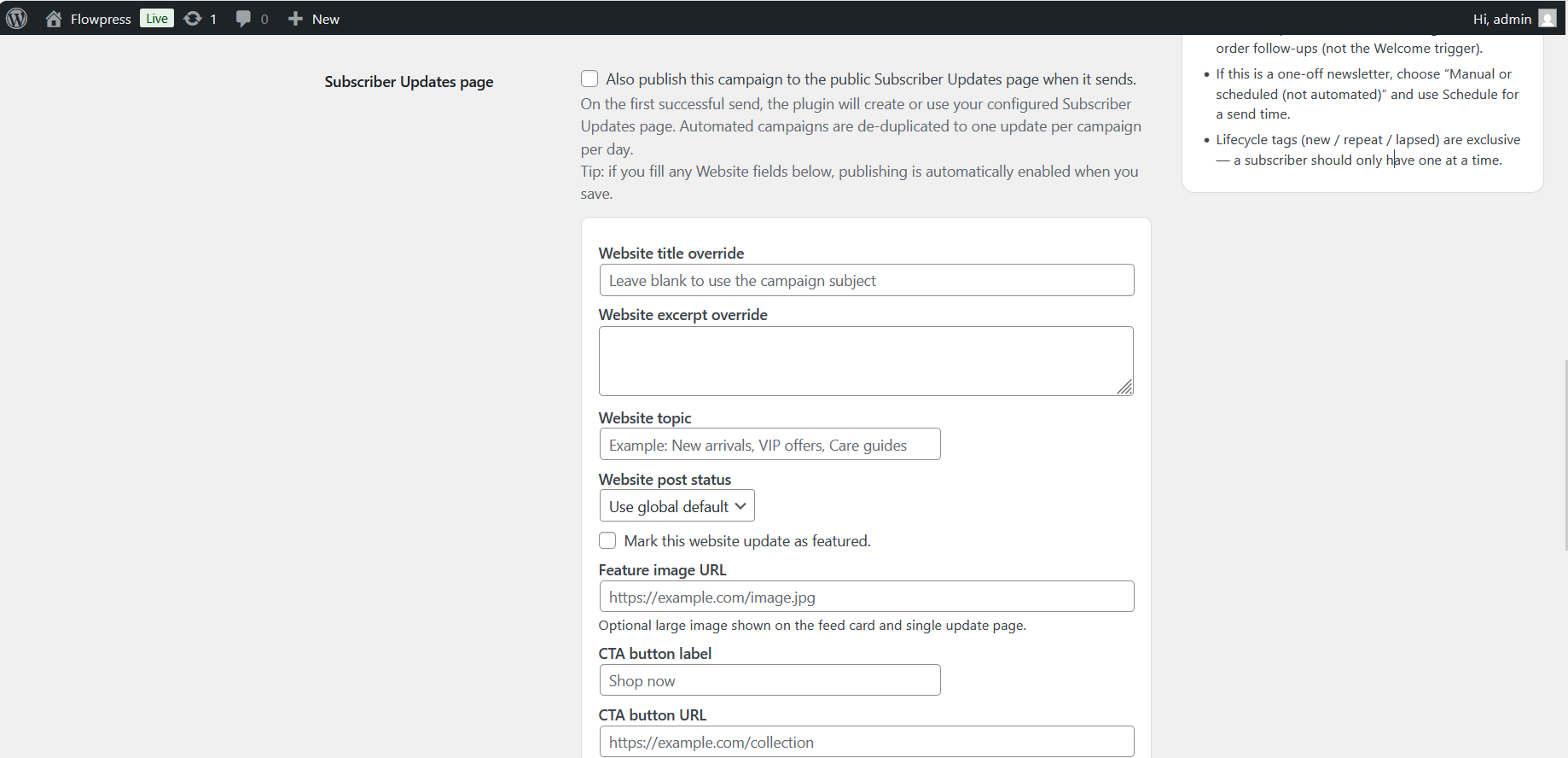Click the CTA button URL label
Image resolution: width=1568 pixels, height=758 pixels.
tap(653, 715)
